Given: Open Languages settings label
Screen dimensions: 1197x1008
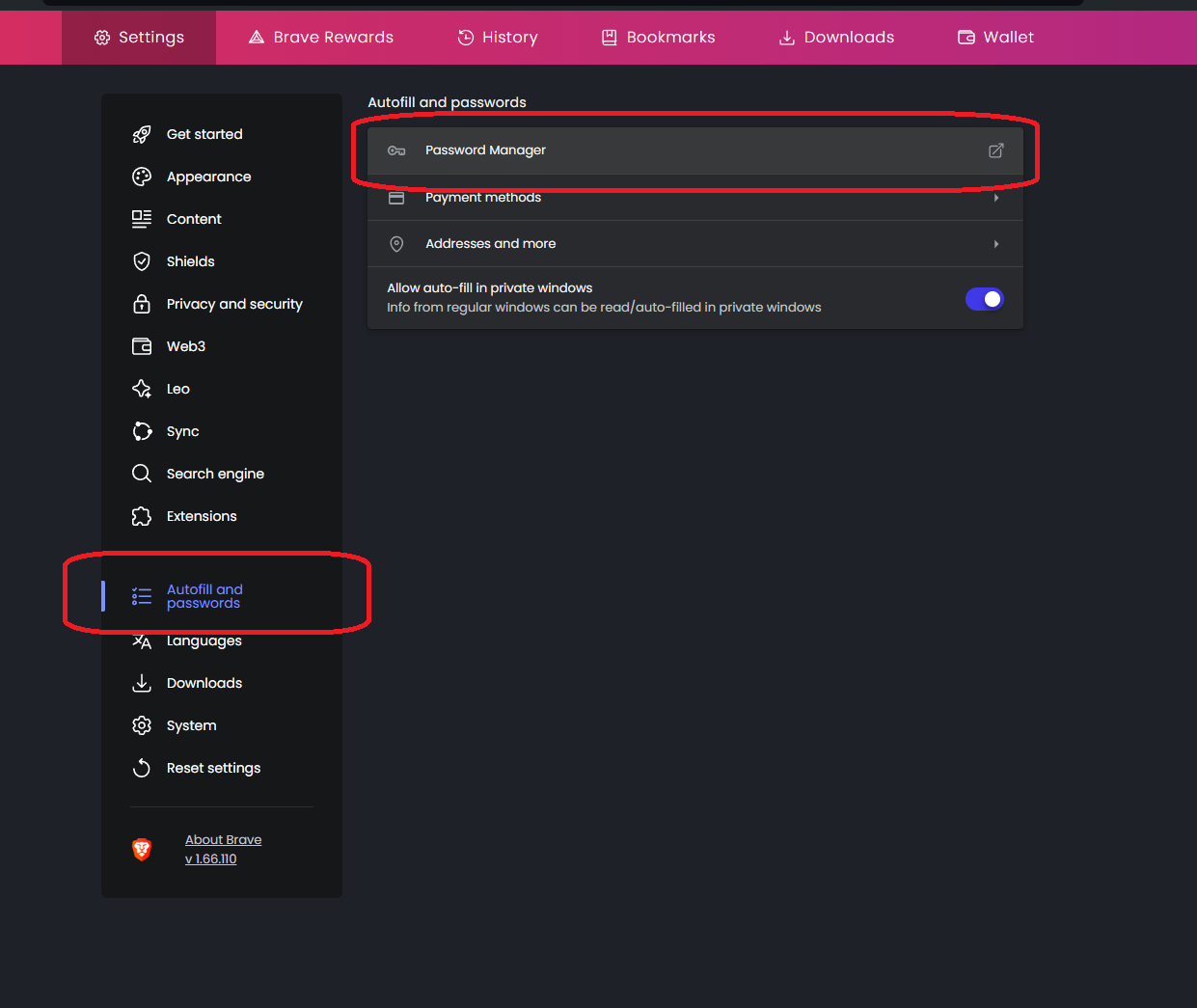Looking at the screenshot, I should point(204,640).
